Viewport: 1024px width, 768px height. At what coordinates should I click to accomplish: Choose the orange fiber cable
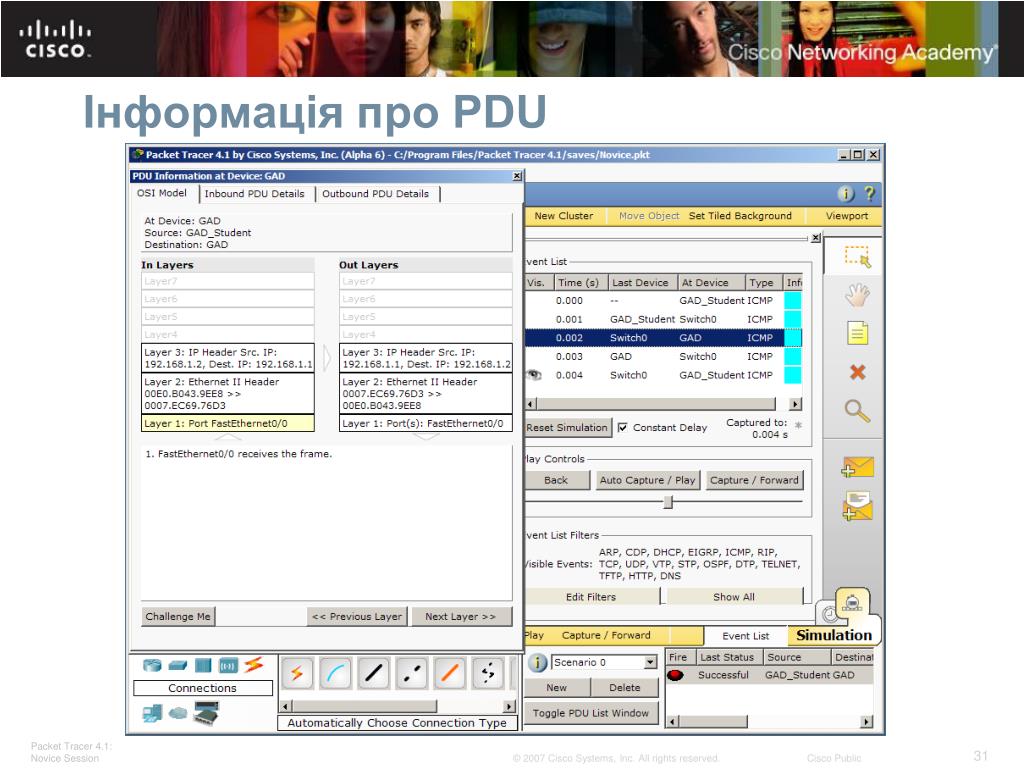coord(450,673)
